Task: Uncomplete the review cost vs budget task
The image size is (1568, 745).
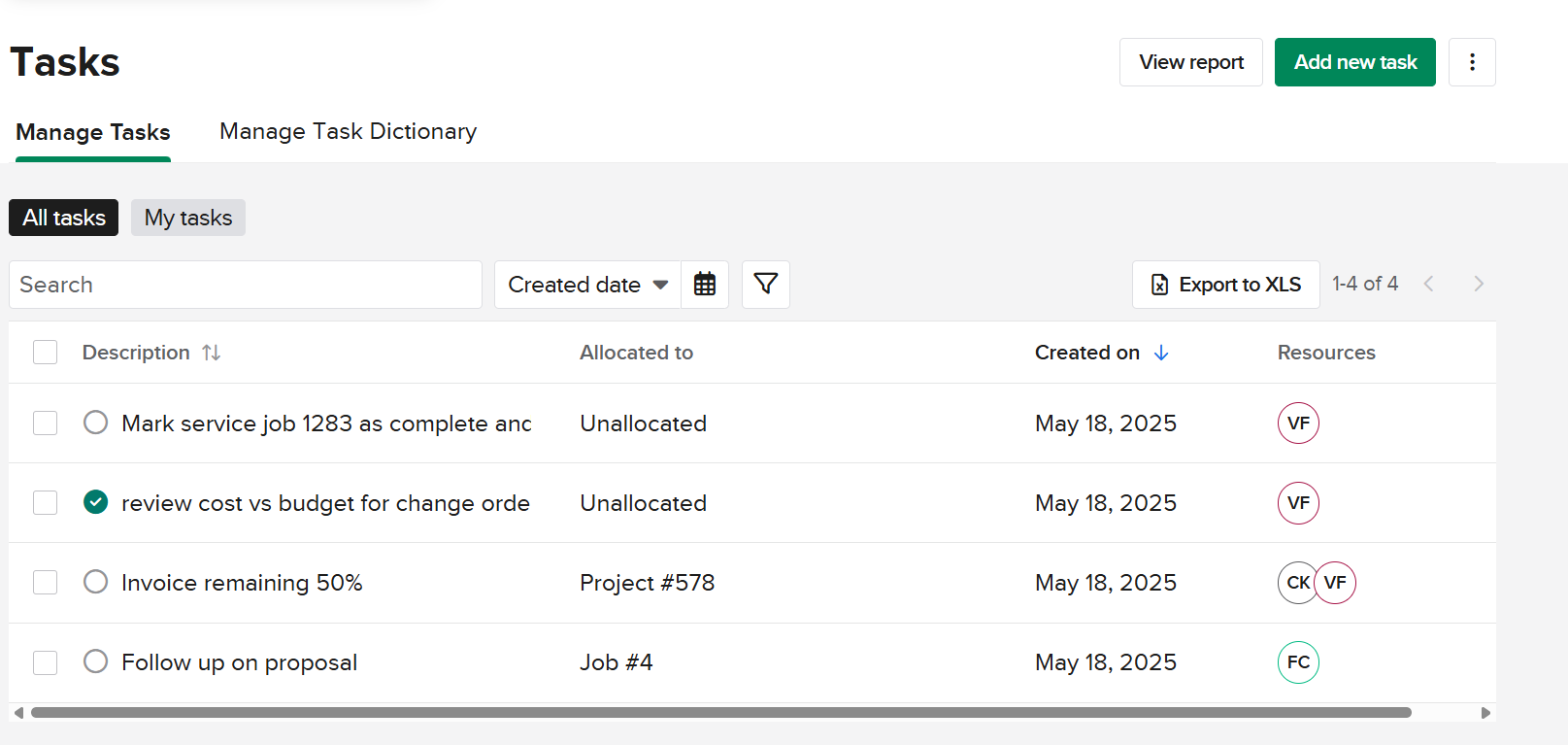Action: 95,503
